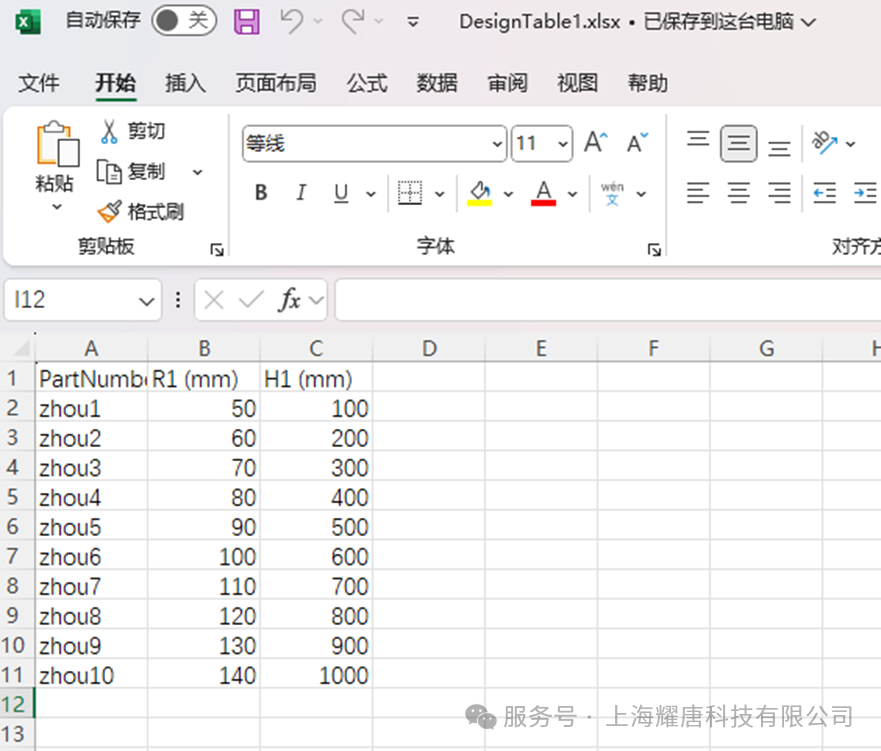
Task: Open the 文件 menu
Action: [39, 83]
